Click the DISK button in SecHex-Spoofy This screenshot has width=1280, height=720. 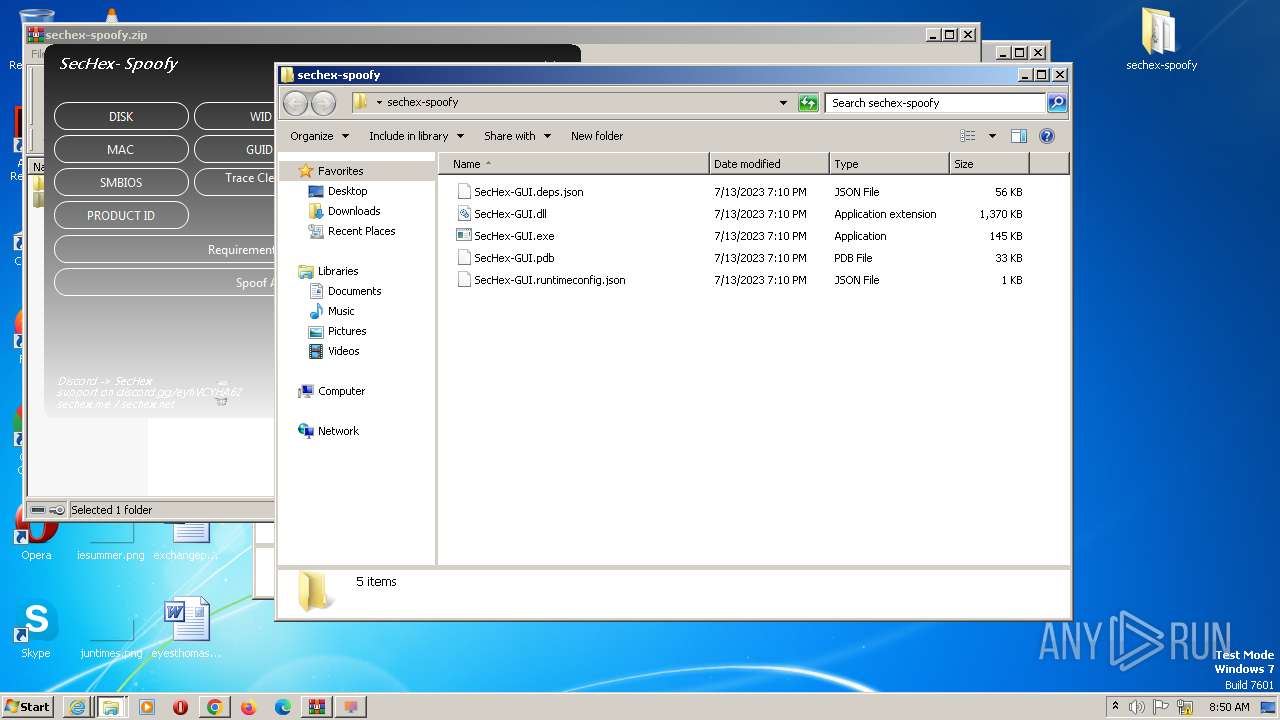(121, 116)
